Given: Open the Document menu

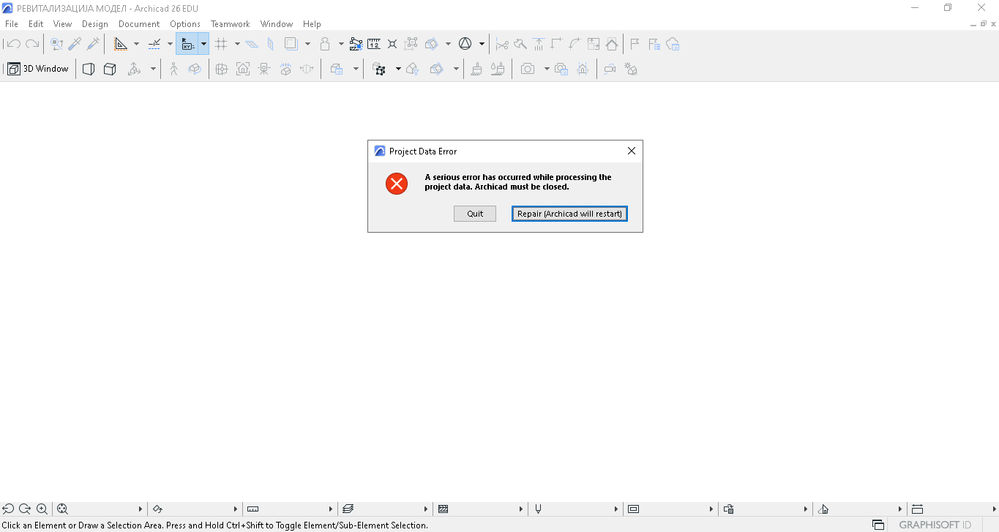Looking at the screenshot, I should tap(139, 24).
